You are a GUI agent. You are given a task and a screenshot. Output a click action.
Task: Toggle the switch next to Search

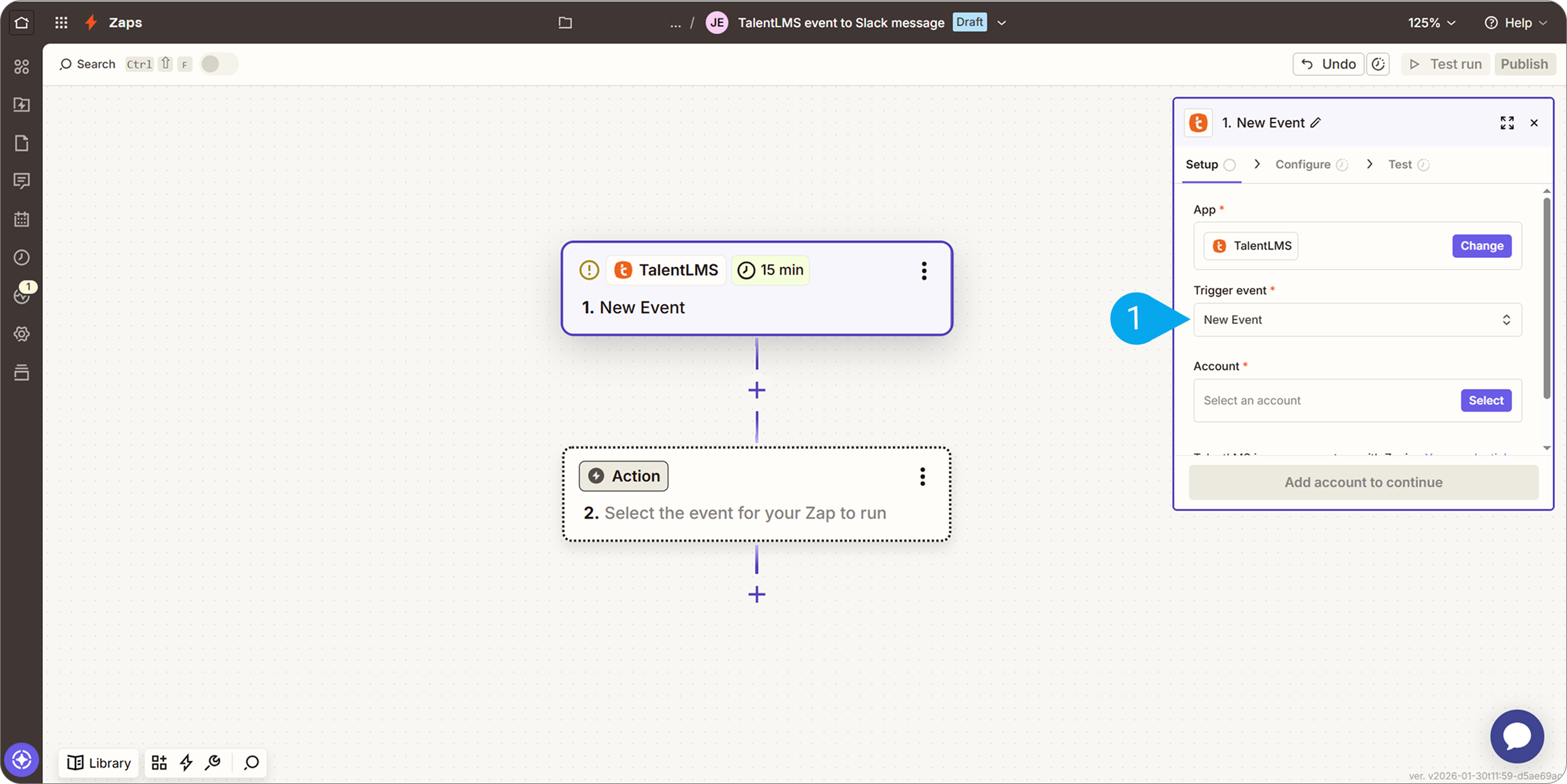tap(218, 64)
